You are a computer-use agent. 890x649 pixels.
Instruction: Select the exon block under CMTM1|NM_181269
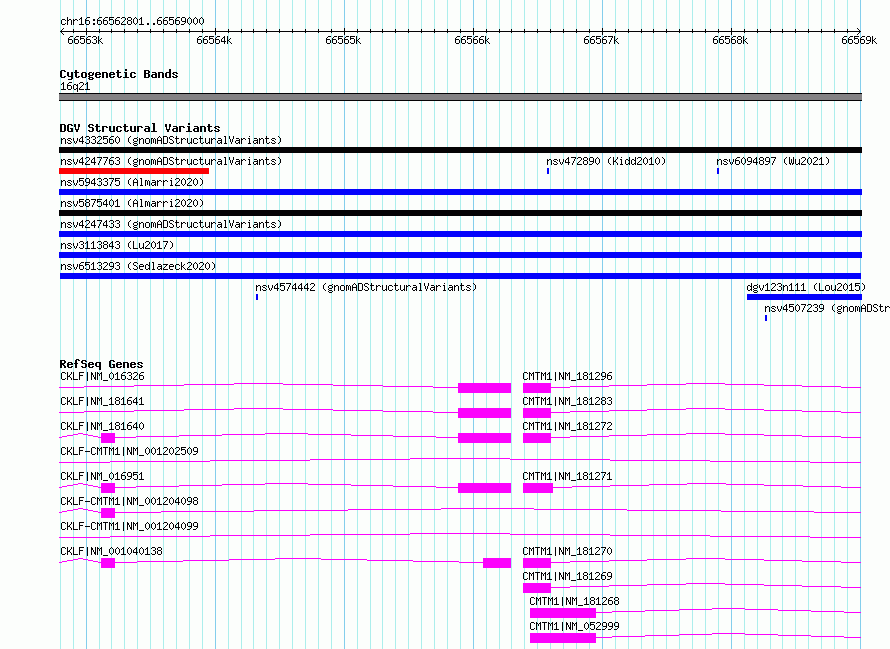pos(536,588)
